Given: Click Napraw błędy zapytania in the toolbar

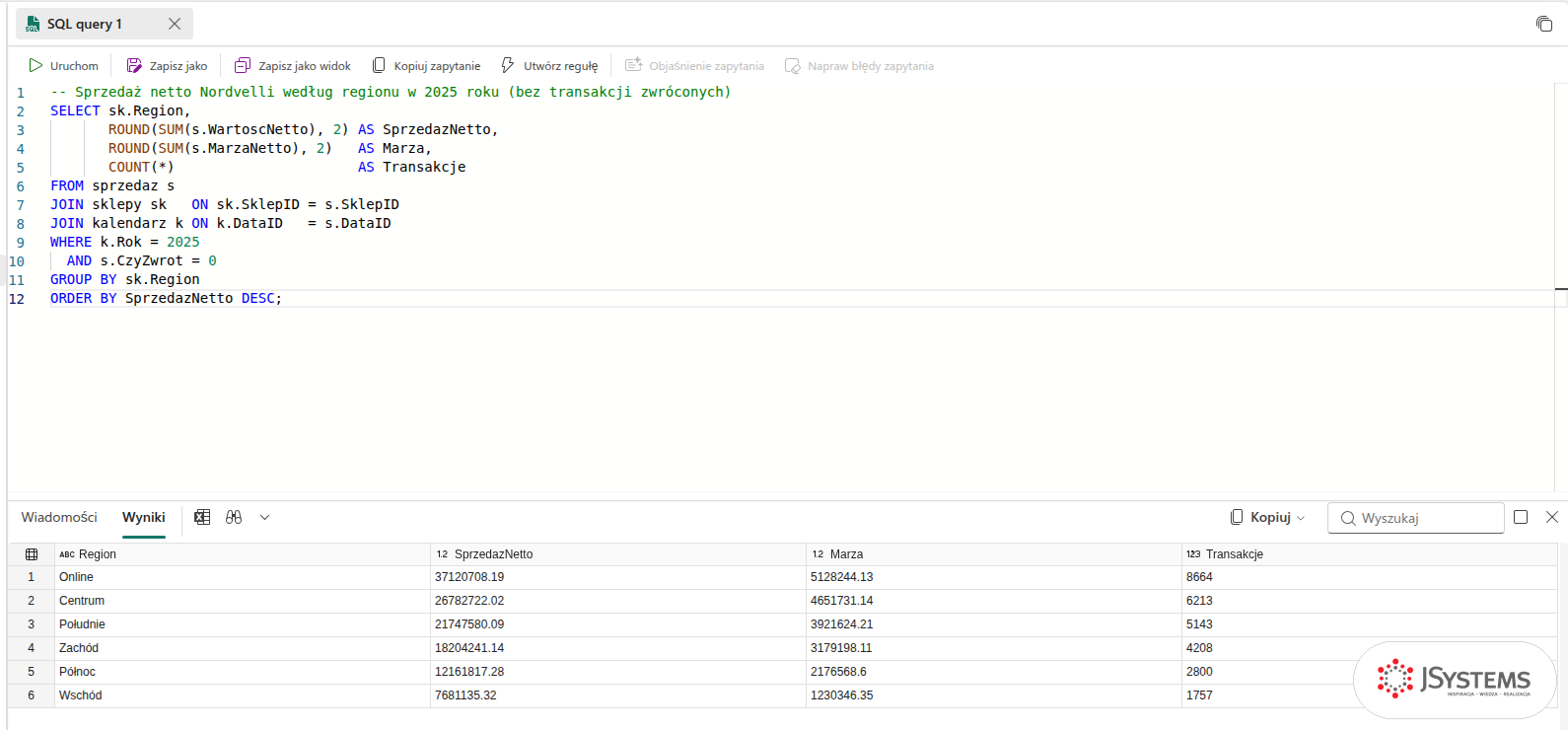Looking at the screenshot, I should [x=859, y=66].
